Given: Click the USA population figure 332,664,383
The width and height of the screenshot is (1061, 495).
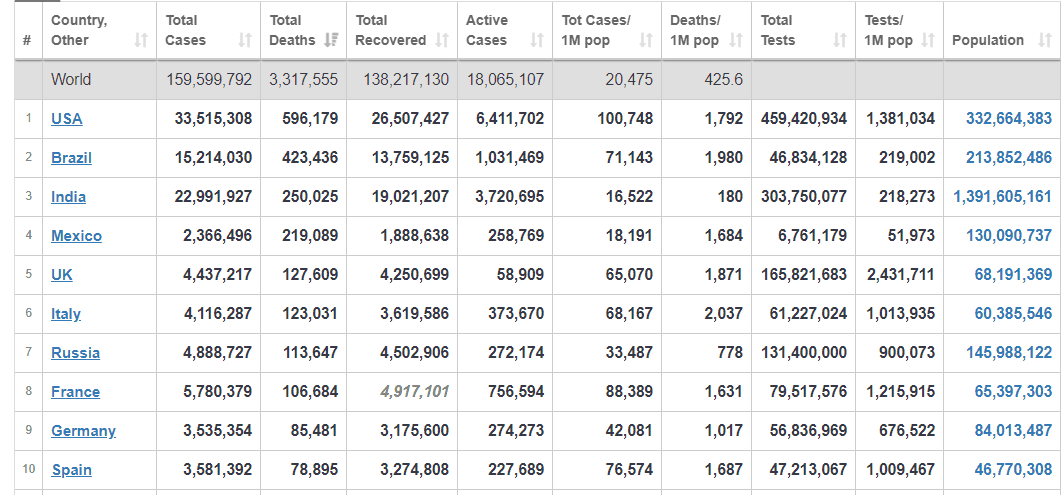Looking at the screenshot, I should pyautogui.click(x=1008, y=119).
